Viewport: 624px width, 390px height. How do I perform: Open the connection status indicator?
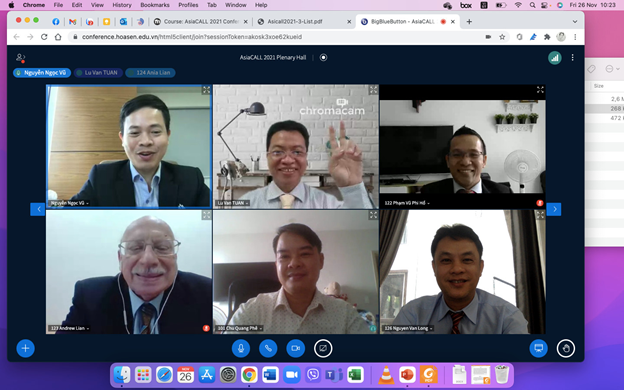pos(554,58)
